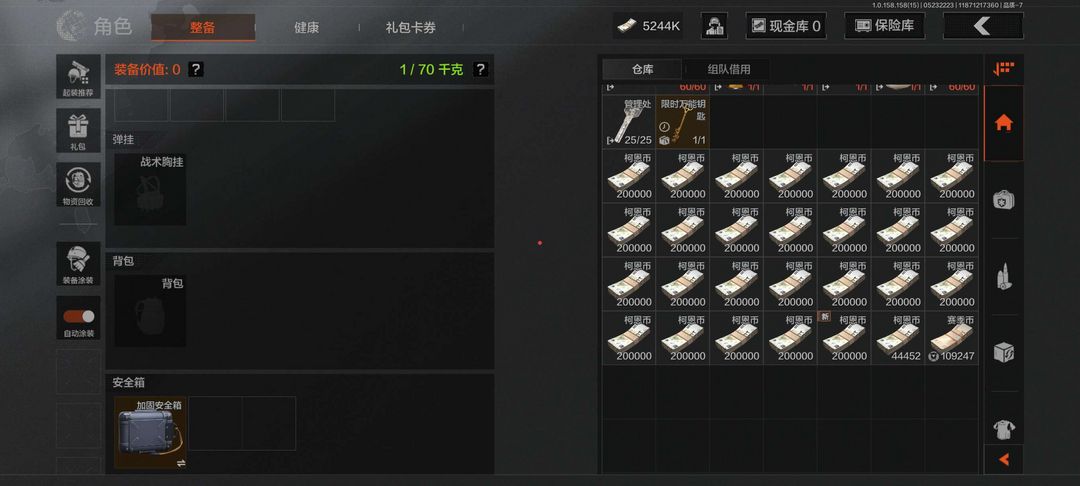
Task: Switch to the 健康 tab
Action: (x=307, y=28)
